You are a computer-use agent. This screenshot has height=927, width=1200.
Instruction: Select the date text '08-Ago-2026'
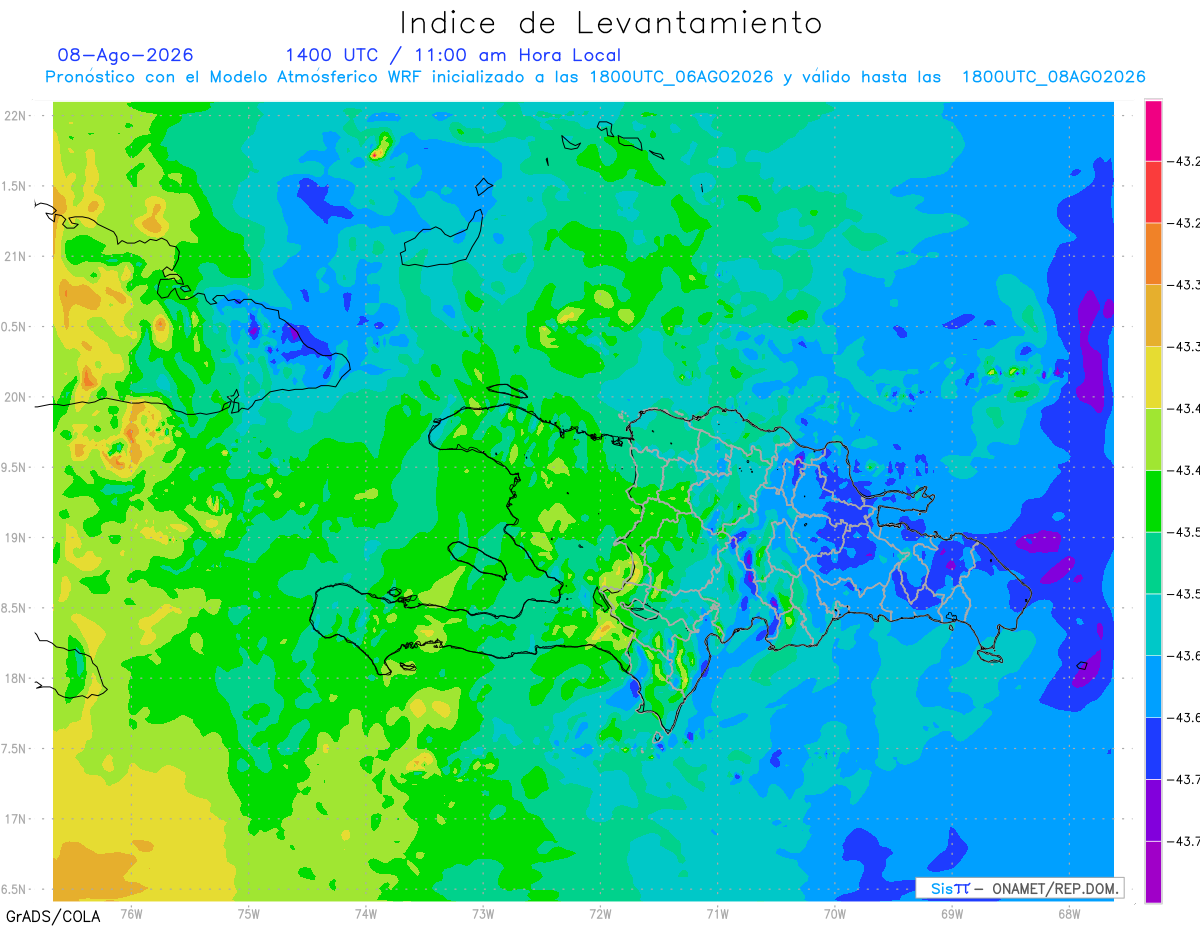click(126, 55)
